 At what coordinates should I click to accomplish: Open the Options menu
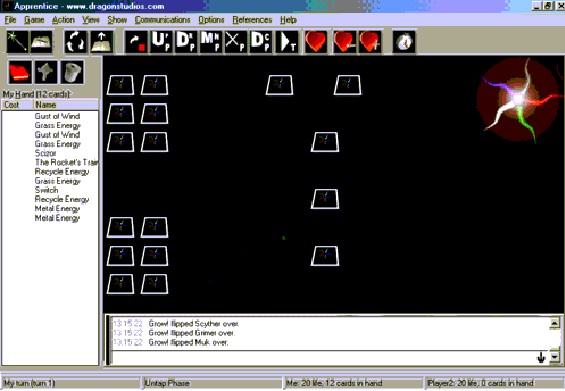pos(211,20)
